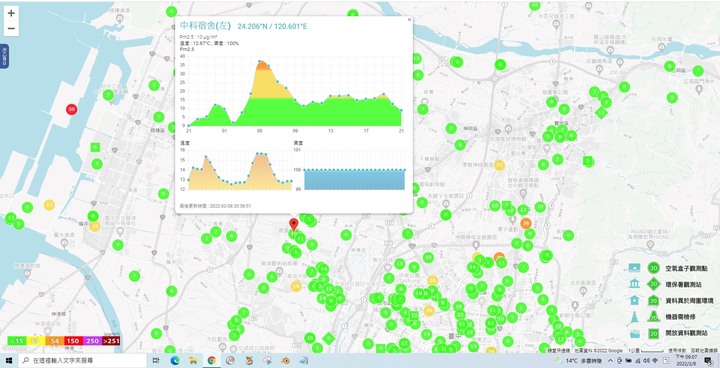Screen dimensions: 720x368
Task: Open Blender from the taskbar
Action: (x=286, y=361)
